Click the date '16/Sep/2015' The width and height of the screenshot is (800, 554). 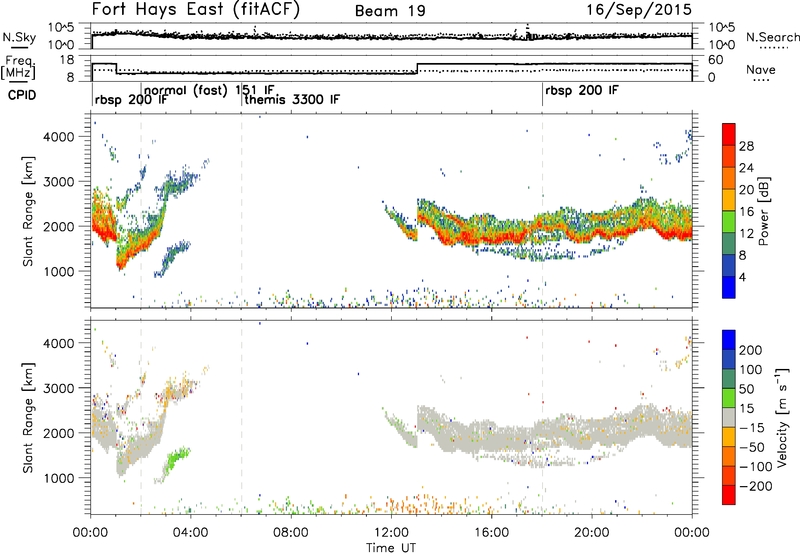[x=639, y=10]
